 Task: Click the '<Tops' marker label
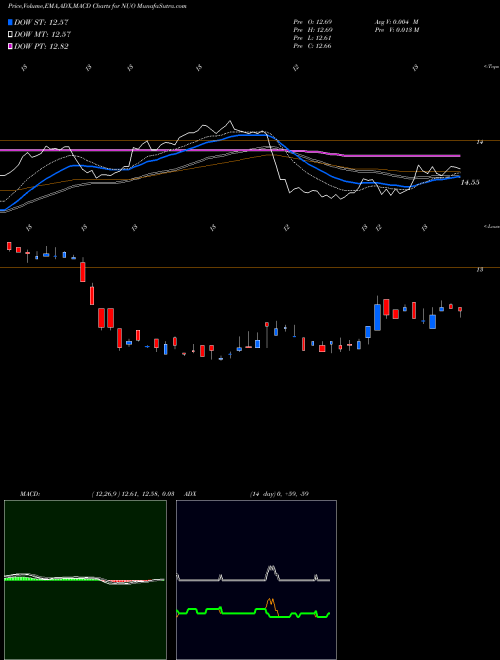pyautogui.click(x=491, y=67)
